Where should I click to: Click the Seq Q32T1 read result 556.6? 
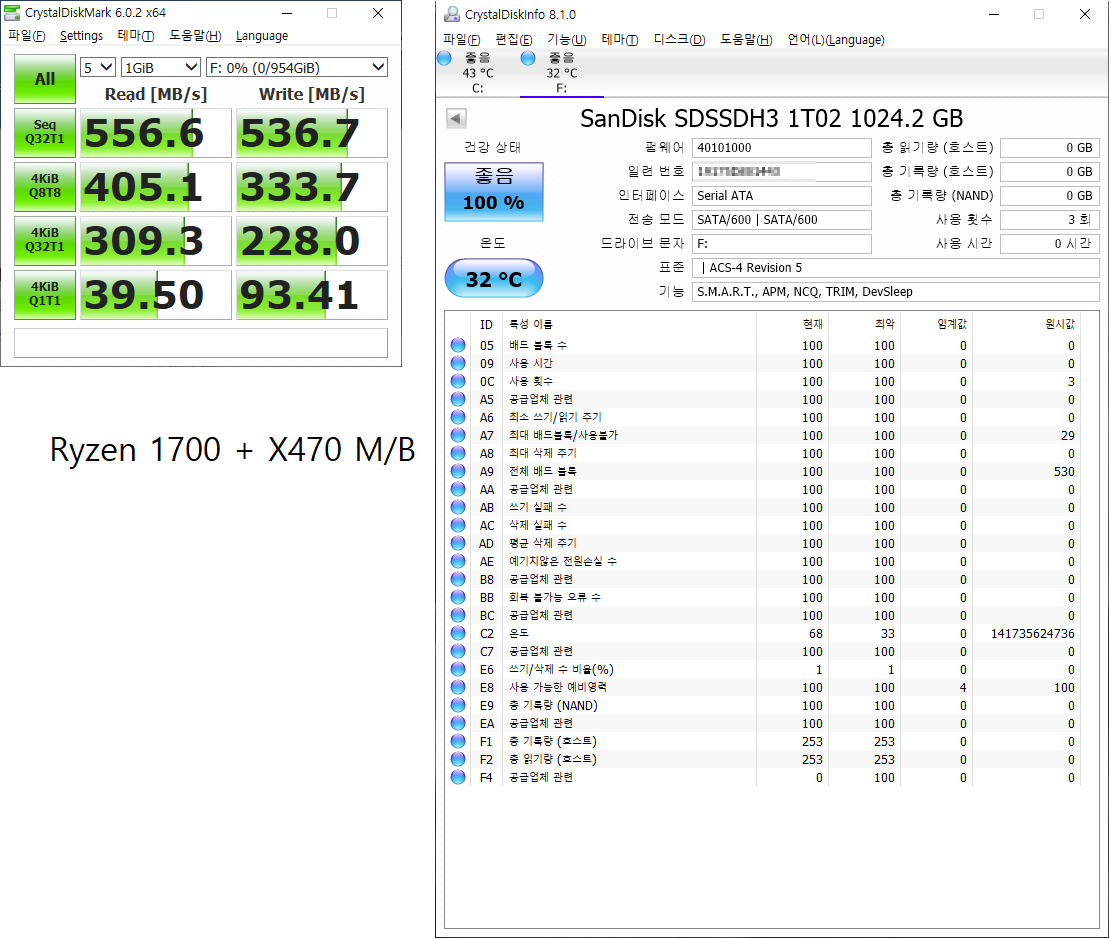coord(156,133)
